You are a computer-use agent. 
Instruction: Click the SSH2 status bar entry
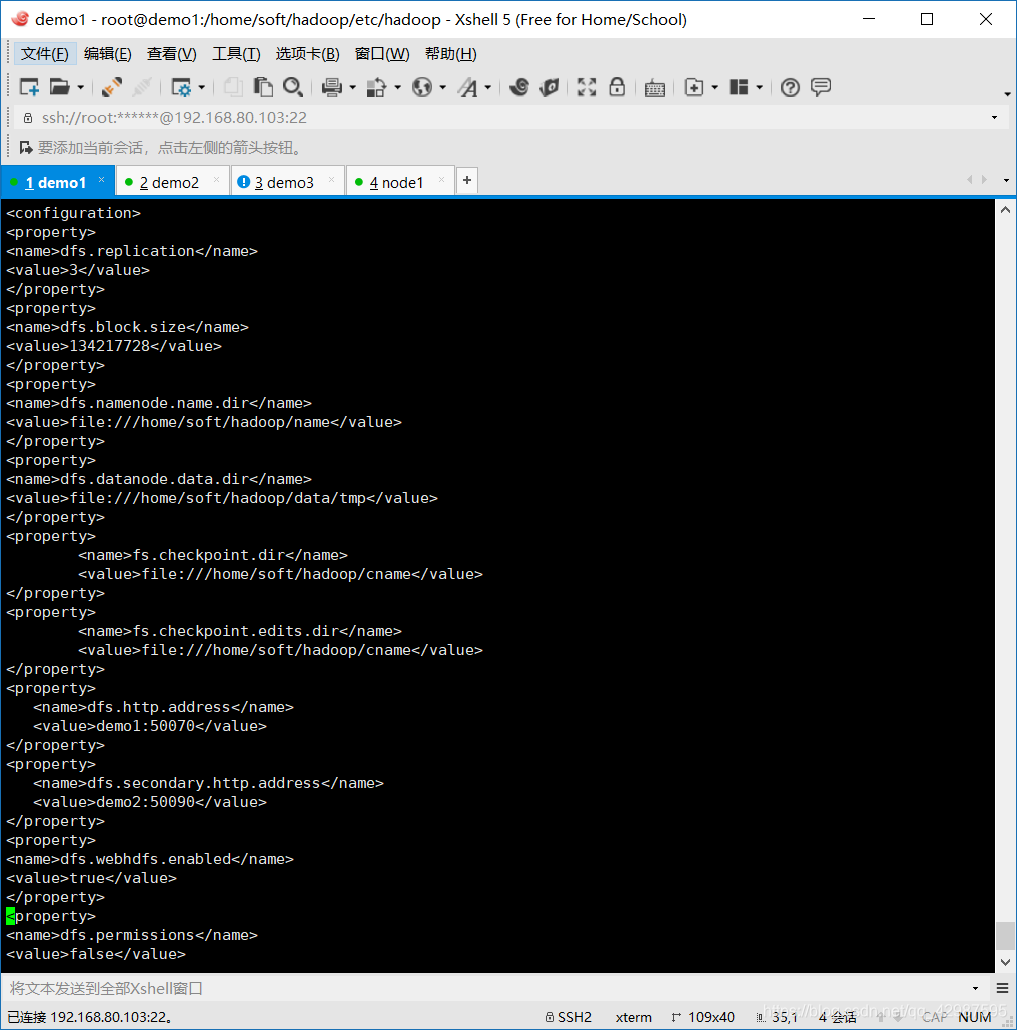569,1017
